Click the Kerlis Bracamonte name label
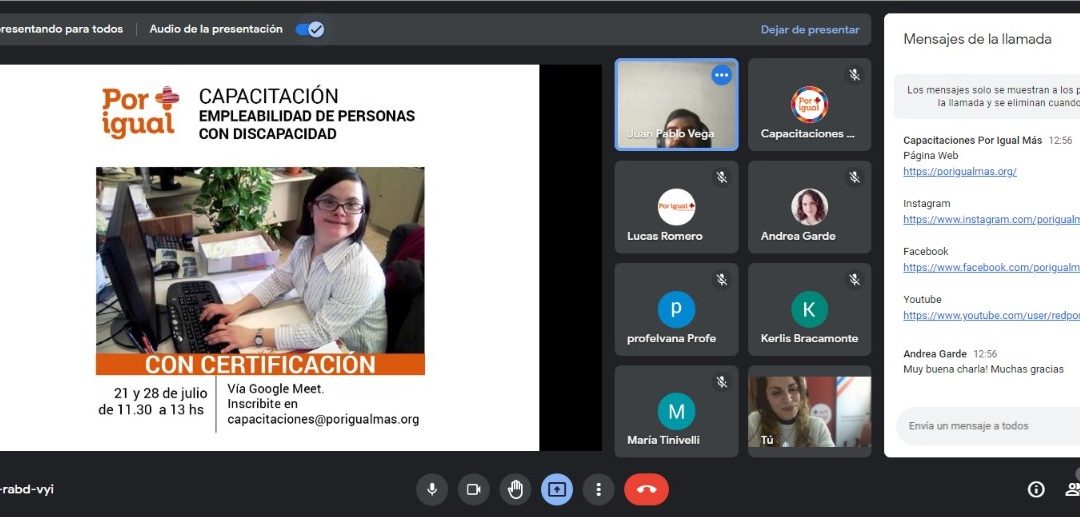Image resolution: width=1080 pixels, height=517 pixels. [x=809, y=339]
